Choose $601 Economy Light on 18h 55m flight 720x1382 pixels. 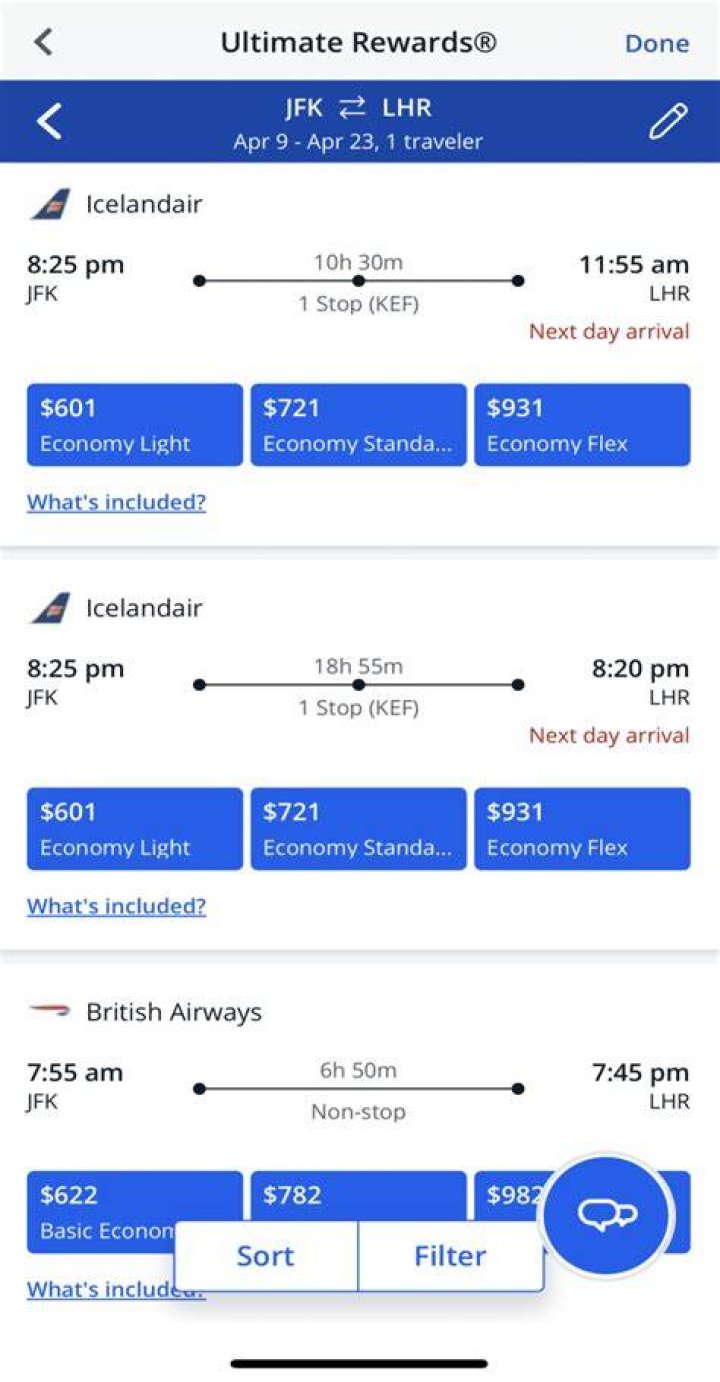click(x=135, y=829)
